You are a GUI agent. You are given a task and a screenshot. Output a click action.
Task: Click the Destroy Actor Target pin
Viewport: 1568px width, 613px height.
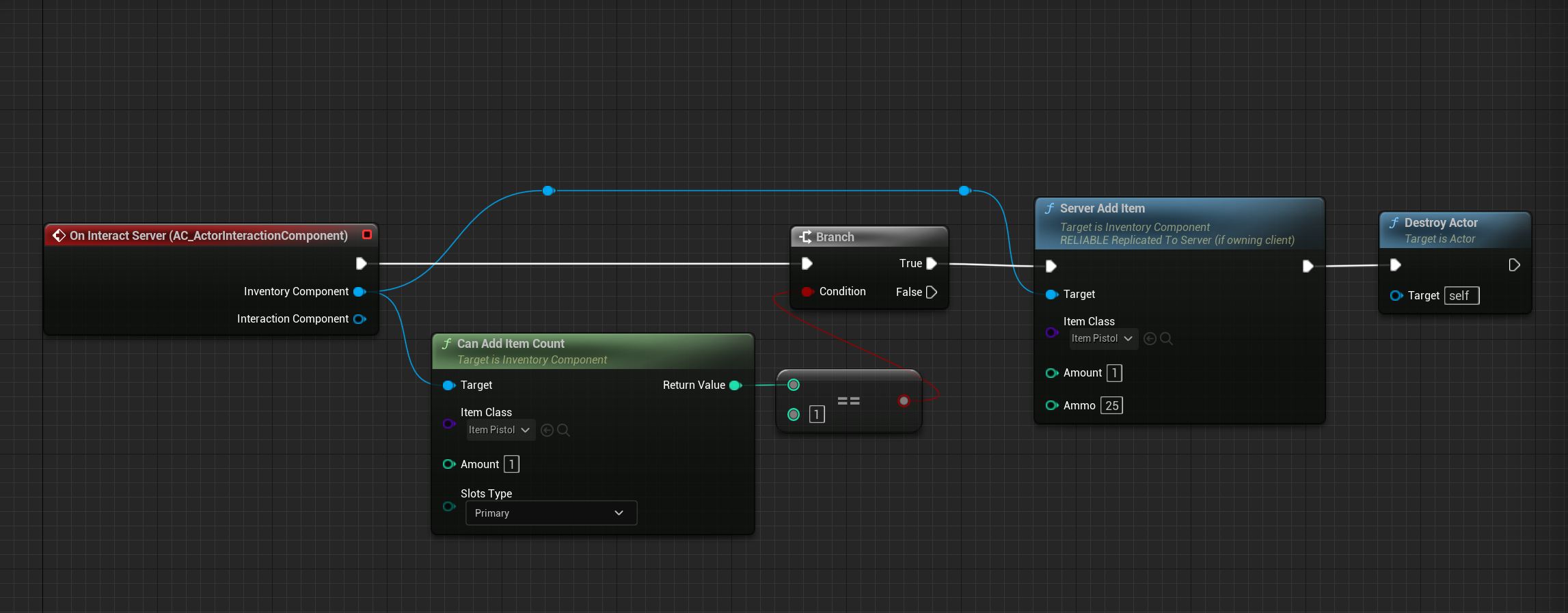(1396, 296)
